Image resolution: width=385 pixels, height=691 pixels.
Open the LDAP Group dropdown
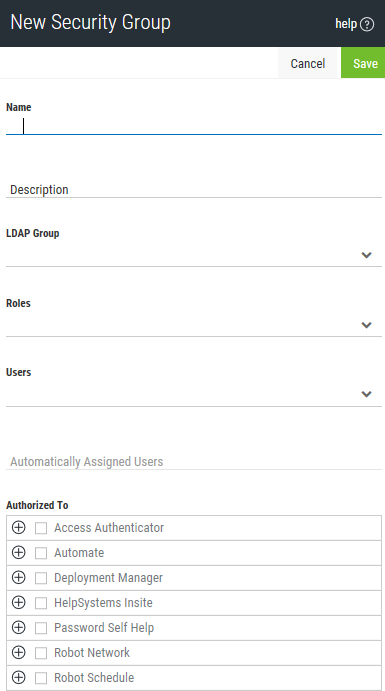[x=194, y=255]
